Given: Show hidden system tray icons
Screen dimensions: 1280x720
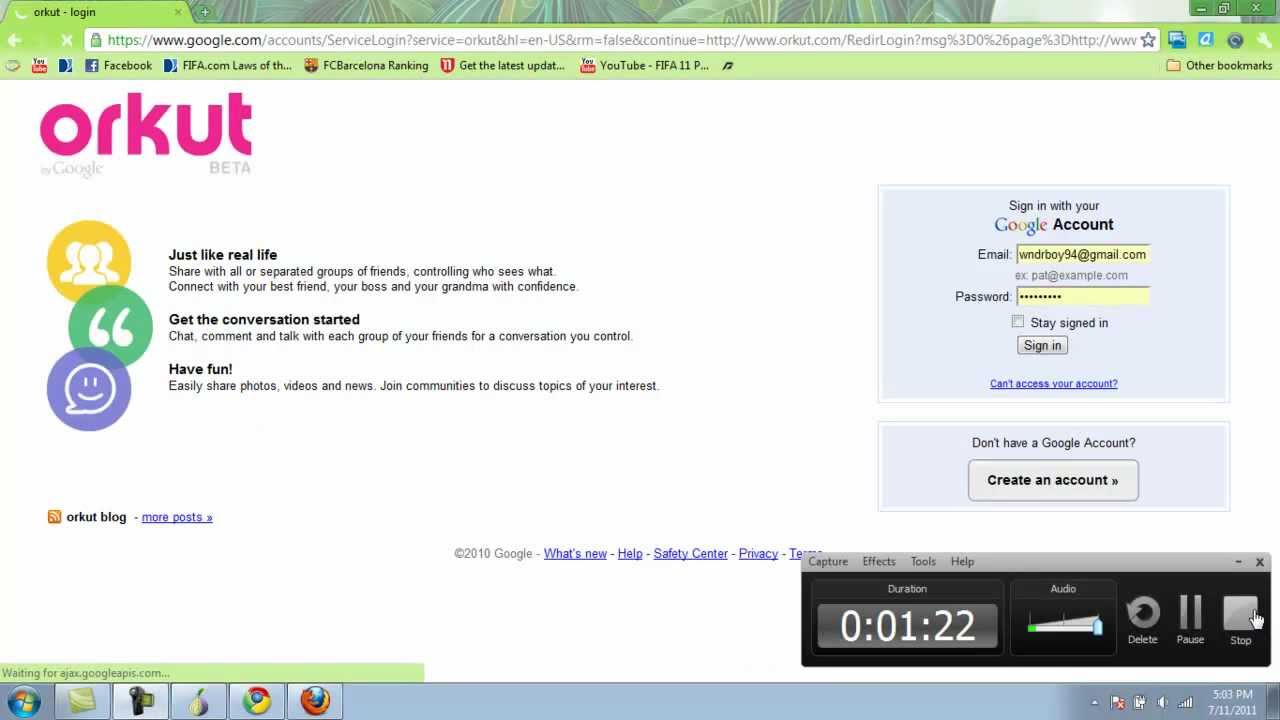Looking at the screenshot, I should point(1094,703).
